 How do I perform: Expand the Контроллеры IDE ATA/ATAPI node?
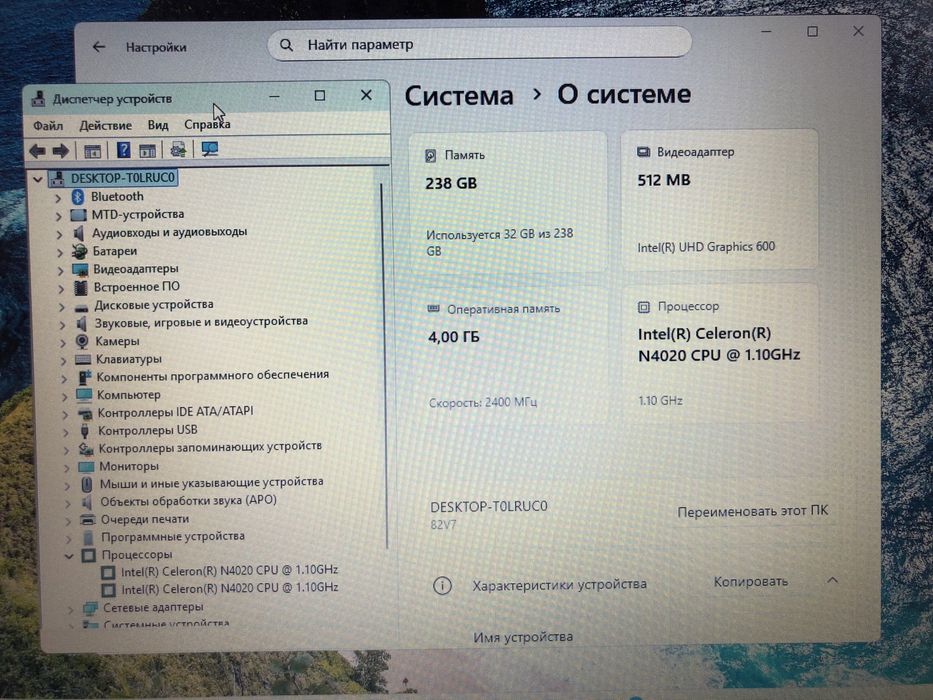click(x=65, y=414)
